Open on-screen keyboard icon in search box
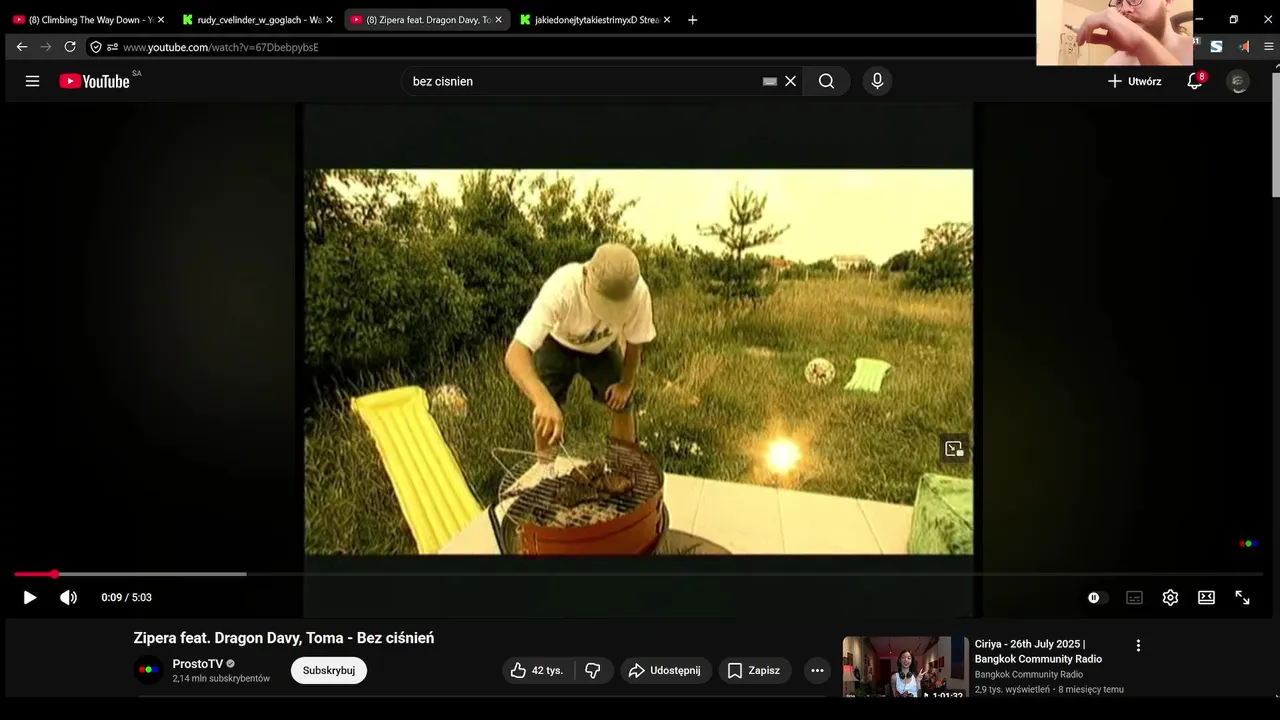This screenshot has width=1280, height=720. tap(770, 81)
